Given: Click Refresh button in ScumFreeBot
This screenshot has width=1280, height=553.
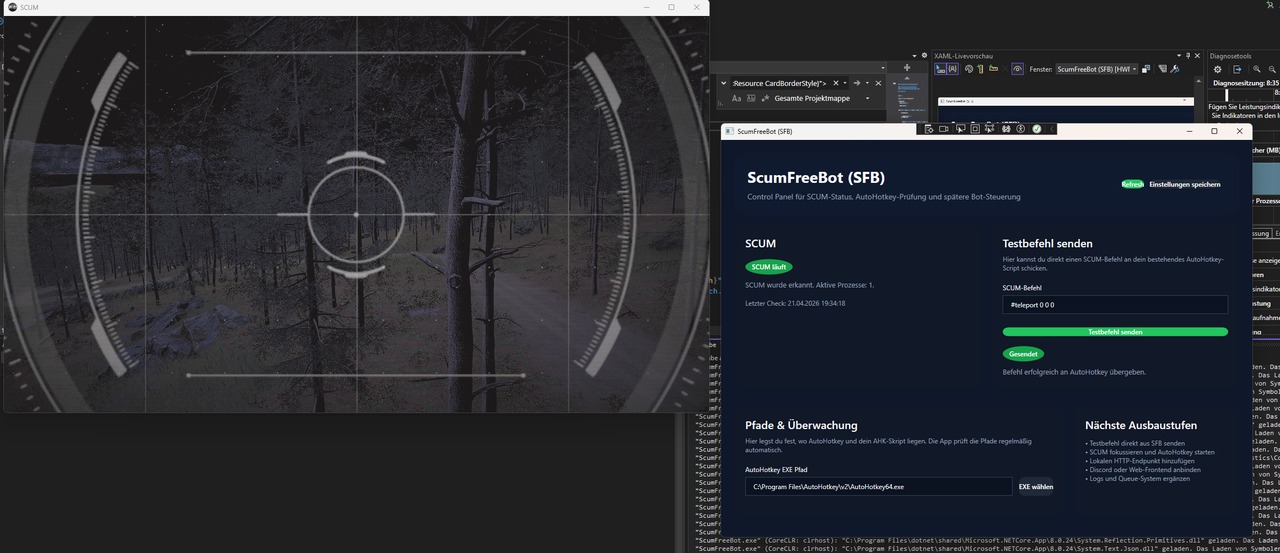Looking at the screenshot, I should point(1132,184).
